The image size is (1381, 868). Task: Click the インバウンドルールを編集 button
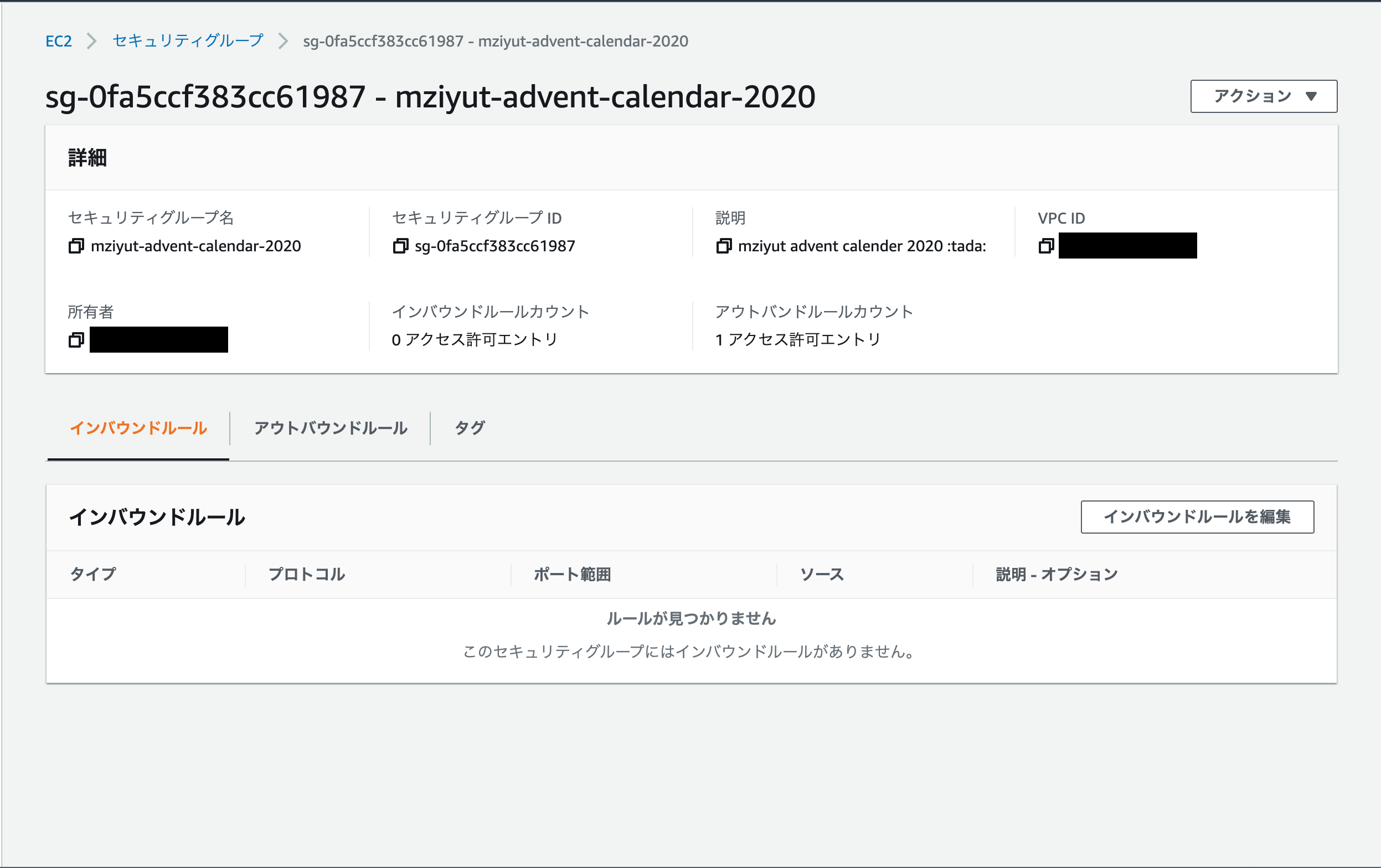tap(1197, 517)
